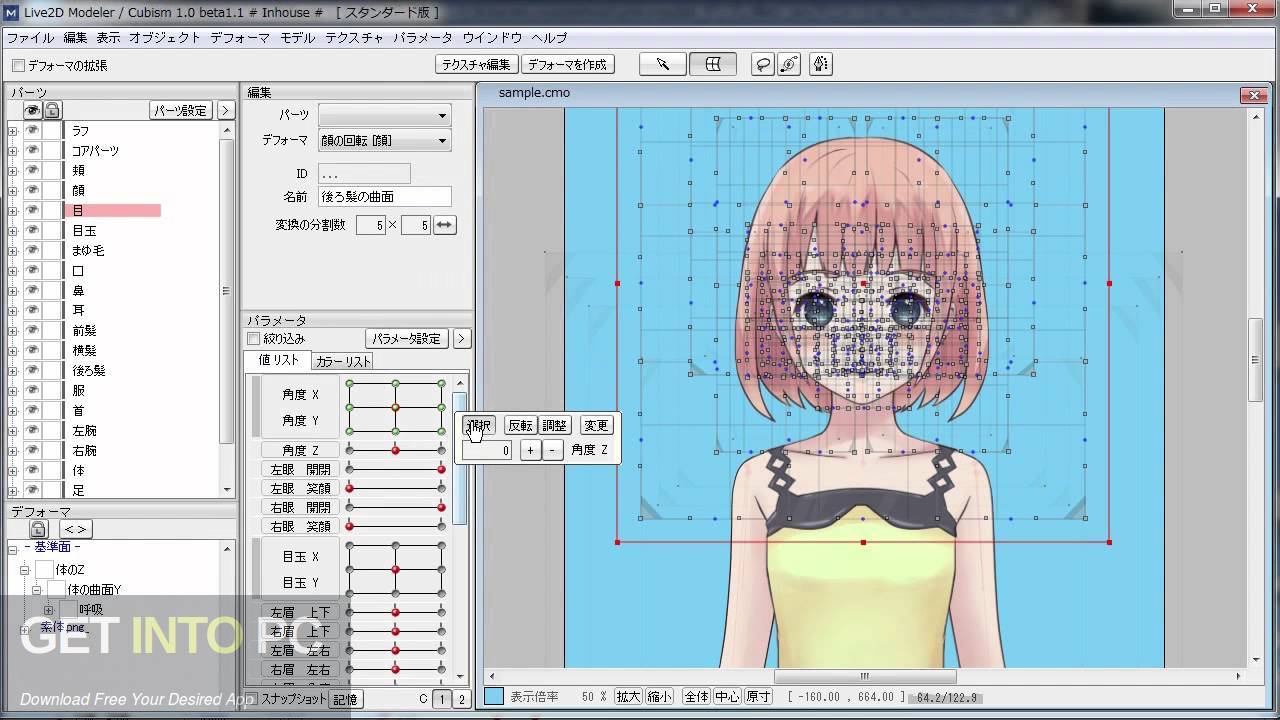Screen dimensions: 1280x720
Task: Click the 記憶 snapshot button
Action: coord(345,699)
